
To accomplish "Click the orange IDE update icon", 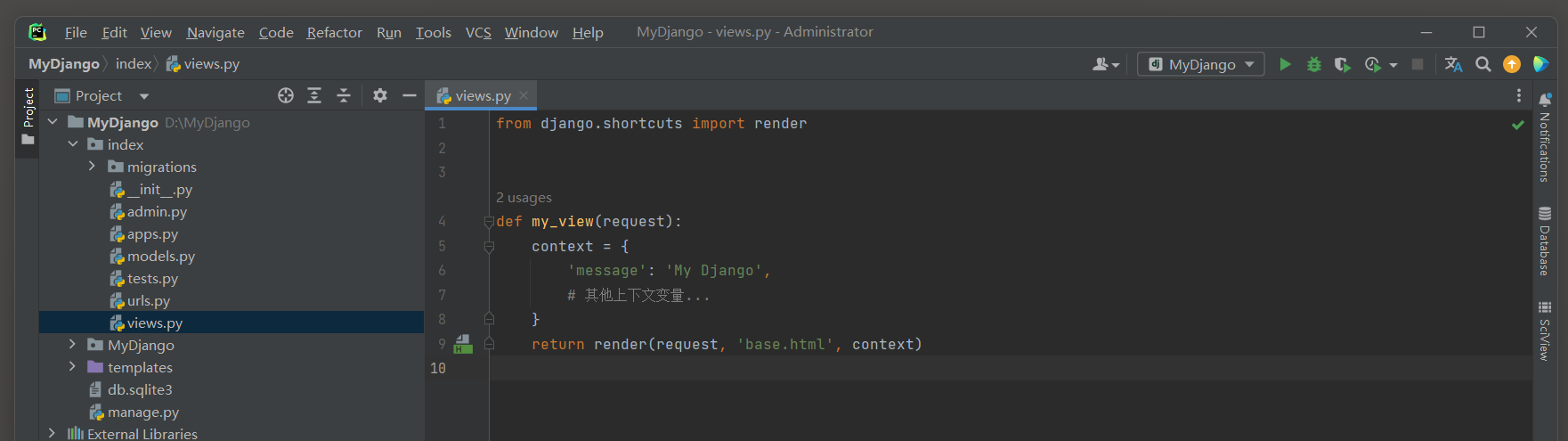I will pyautogui.click(x=1512, y=64).
